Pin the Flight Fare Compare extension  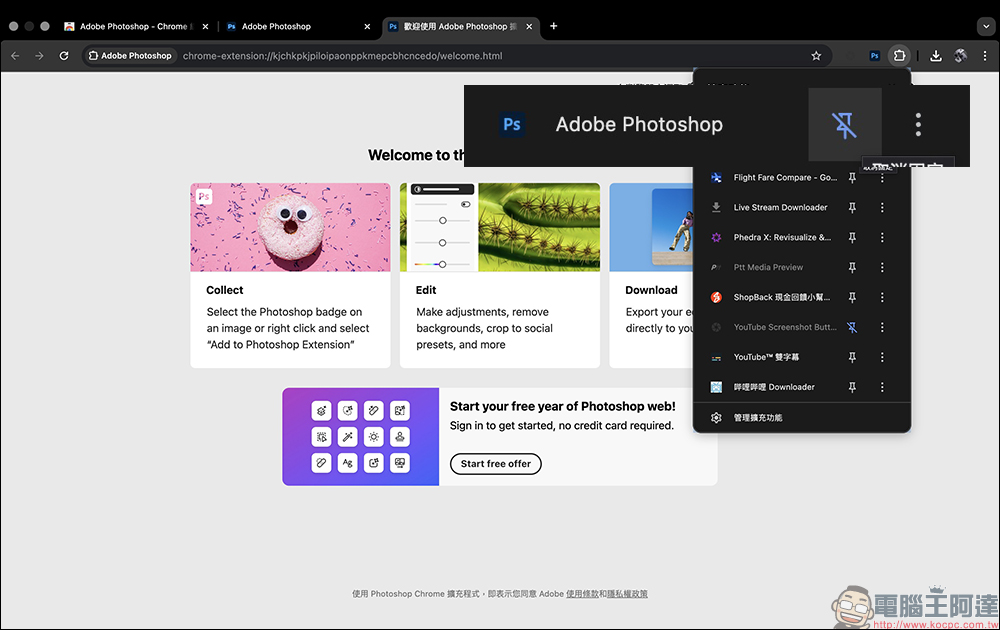(852, 177)
